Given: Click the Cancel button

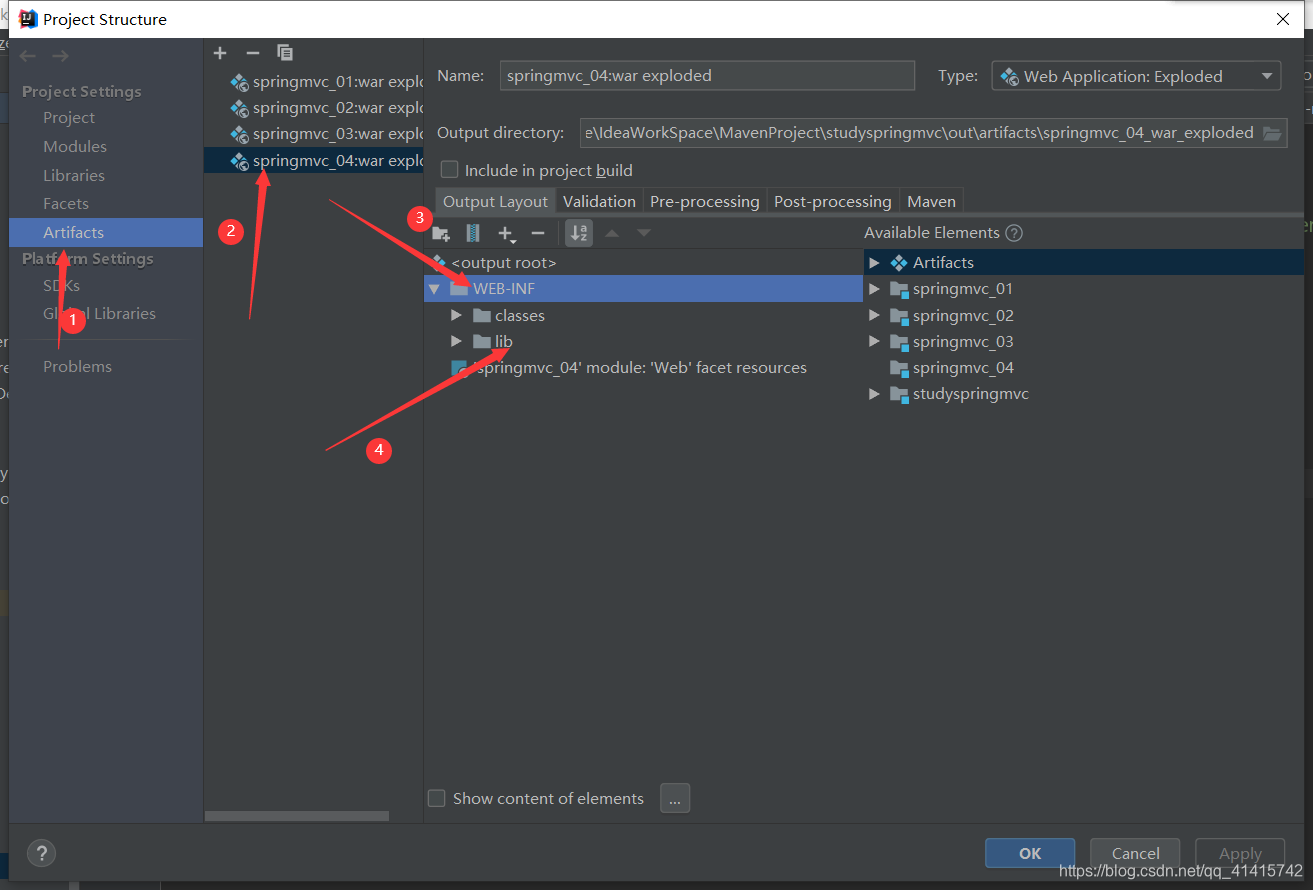Looking at the screenshot, I should pyautogui.click(x=1135, y=853).
